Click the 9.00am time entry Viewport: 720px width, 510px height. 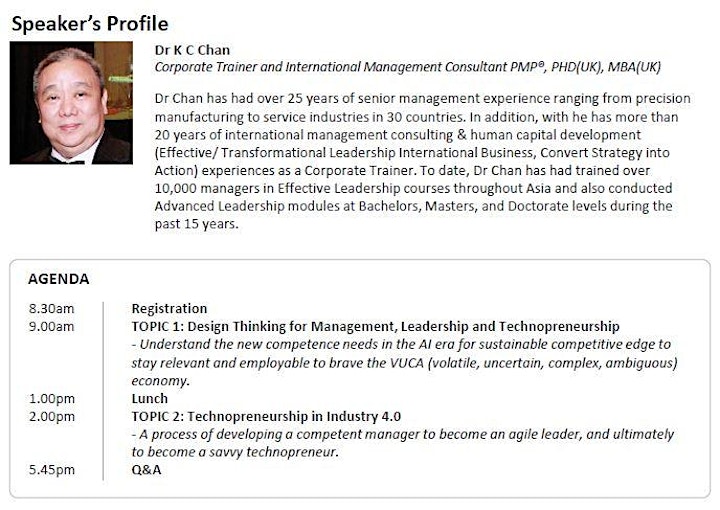51,326
